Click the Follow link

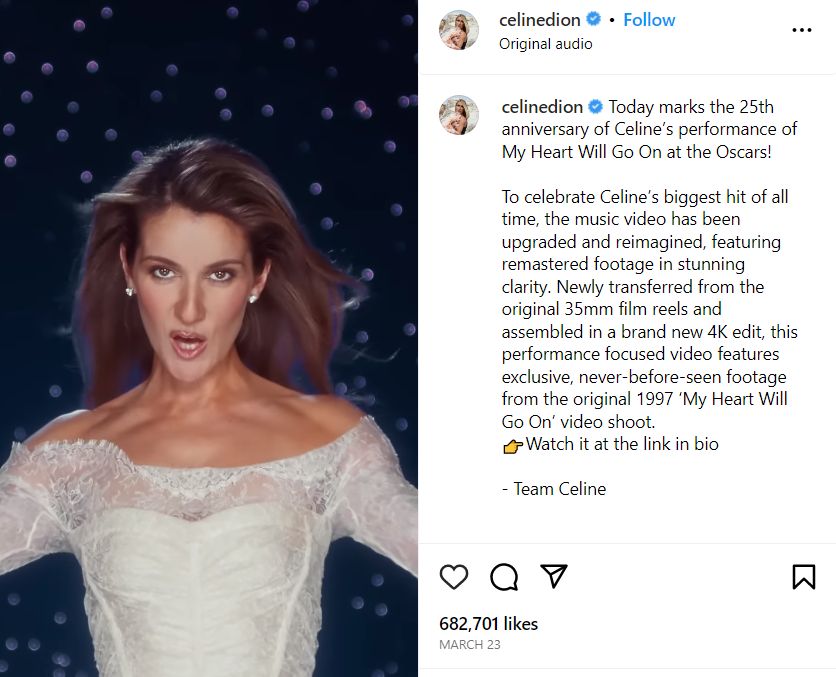tap(649, 19)
